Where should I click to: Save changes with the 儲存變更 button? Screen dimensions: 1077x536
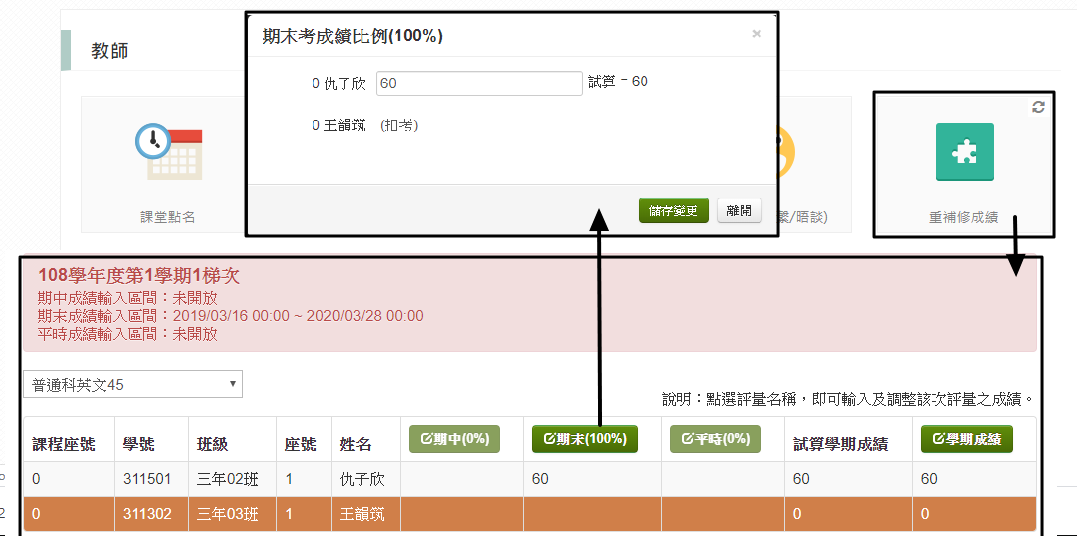(x=673, y=211)
